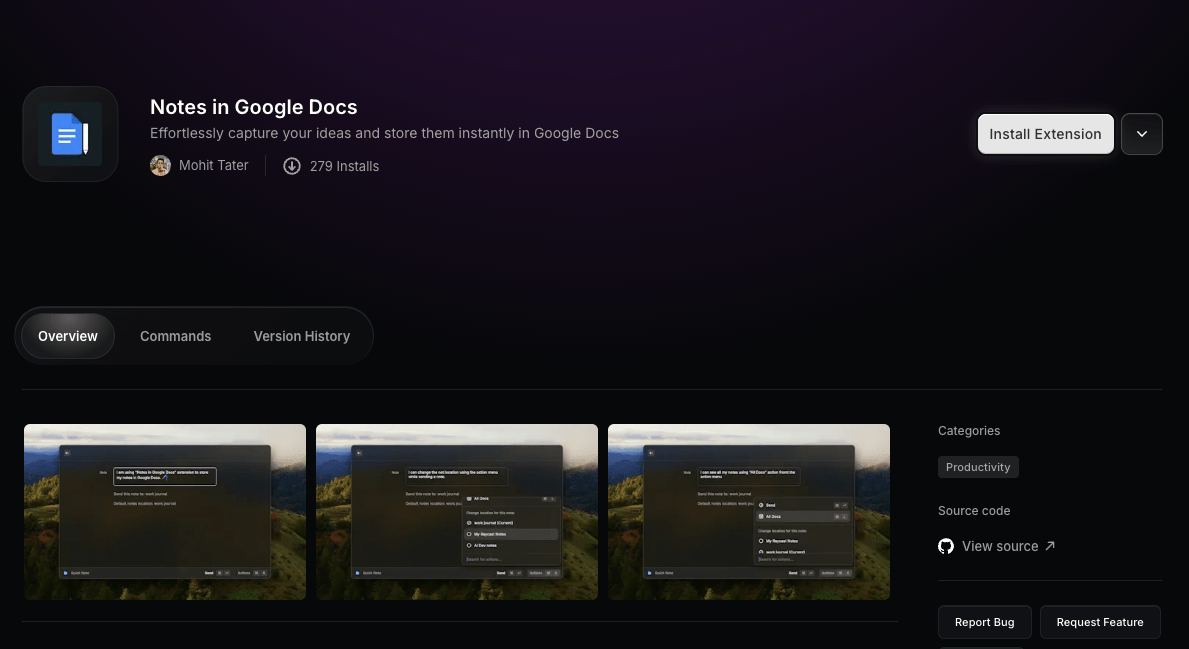
Task: Switch to the Overview tab
Action: 67,336
